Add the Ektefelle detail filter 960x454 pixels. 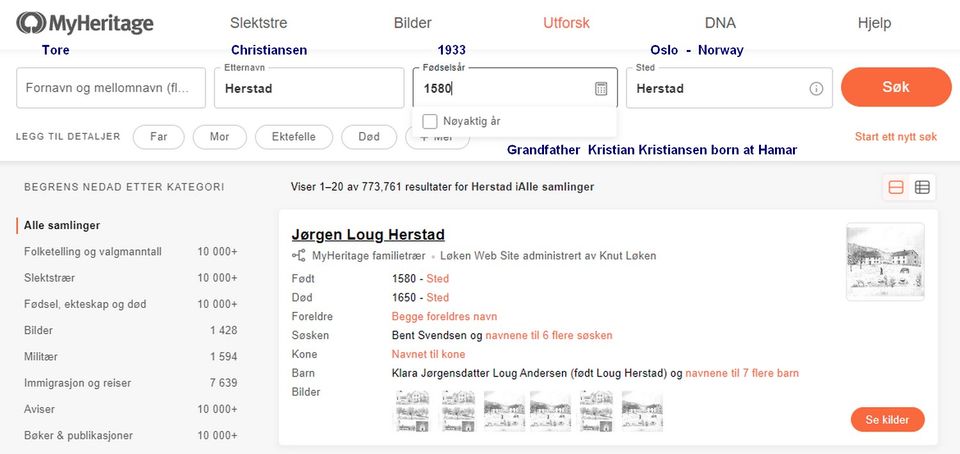294,137
